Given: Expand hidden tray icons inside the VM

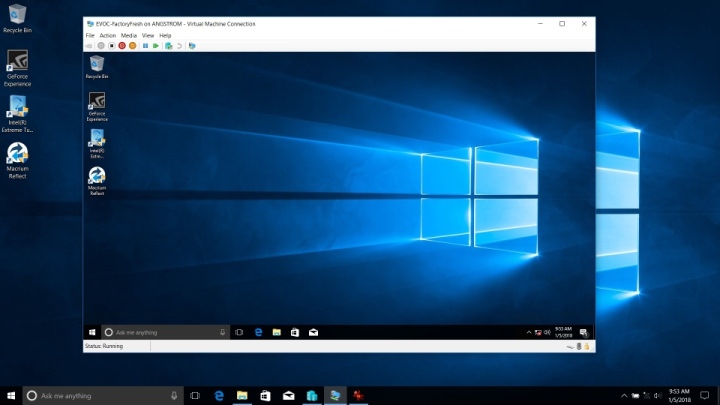Looking at the screenshot, I should coord(529,332).
